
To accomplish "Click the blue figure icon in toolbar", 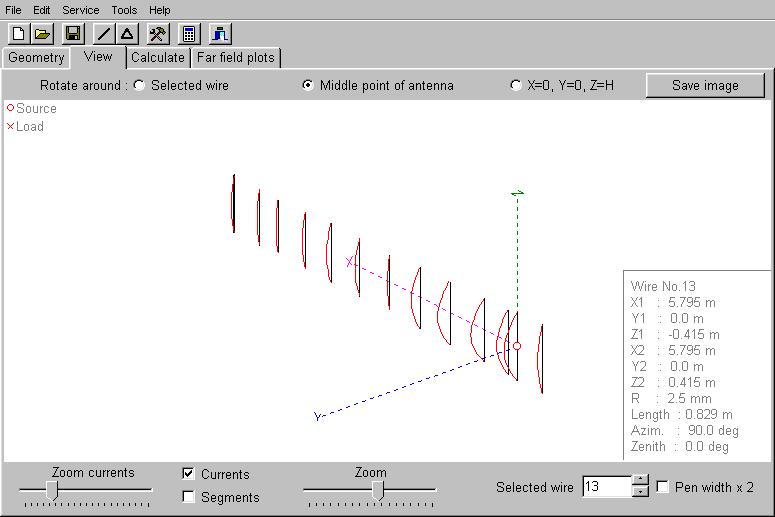I will [220, 33].
